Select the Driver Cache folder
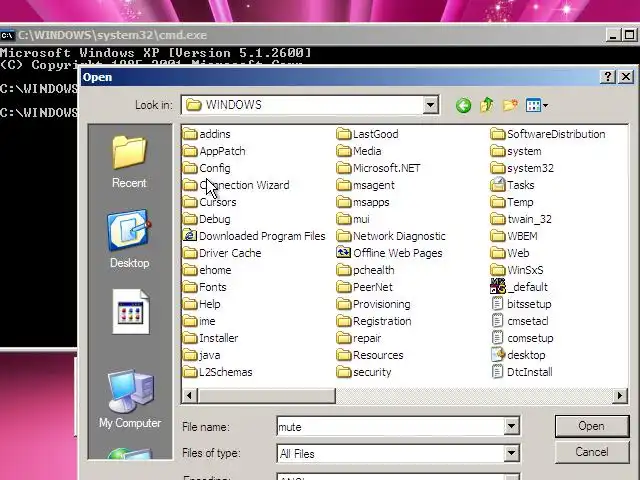 222,253
